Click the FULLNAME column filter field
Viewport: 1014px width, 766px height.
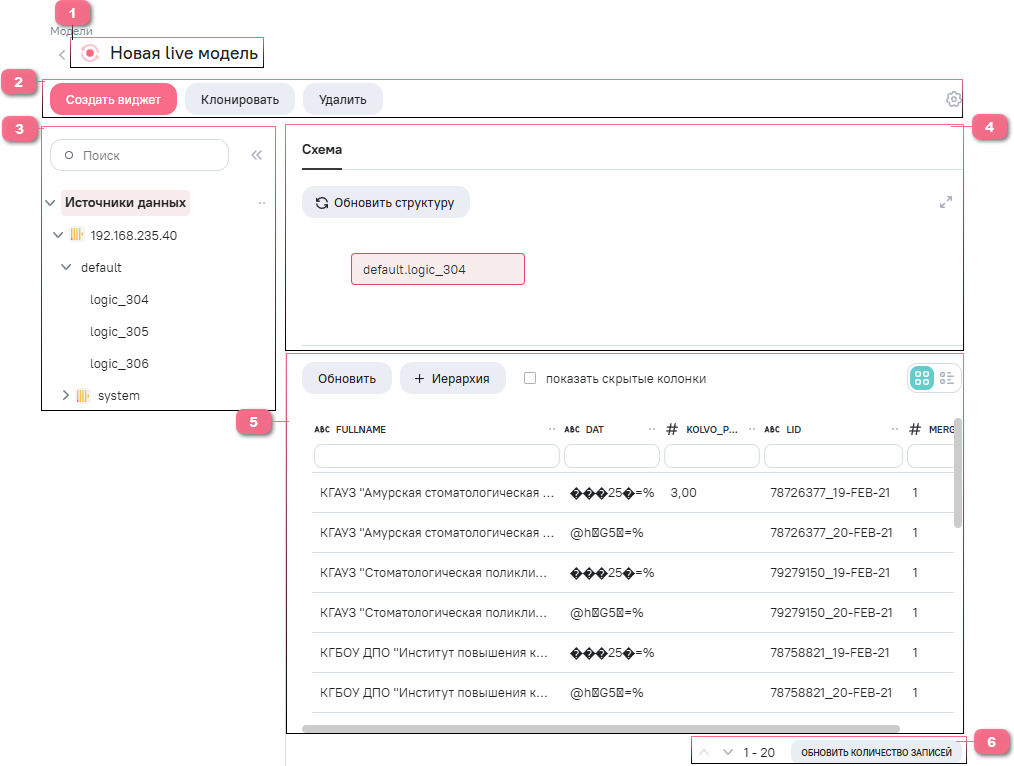click(437, 456)
